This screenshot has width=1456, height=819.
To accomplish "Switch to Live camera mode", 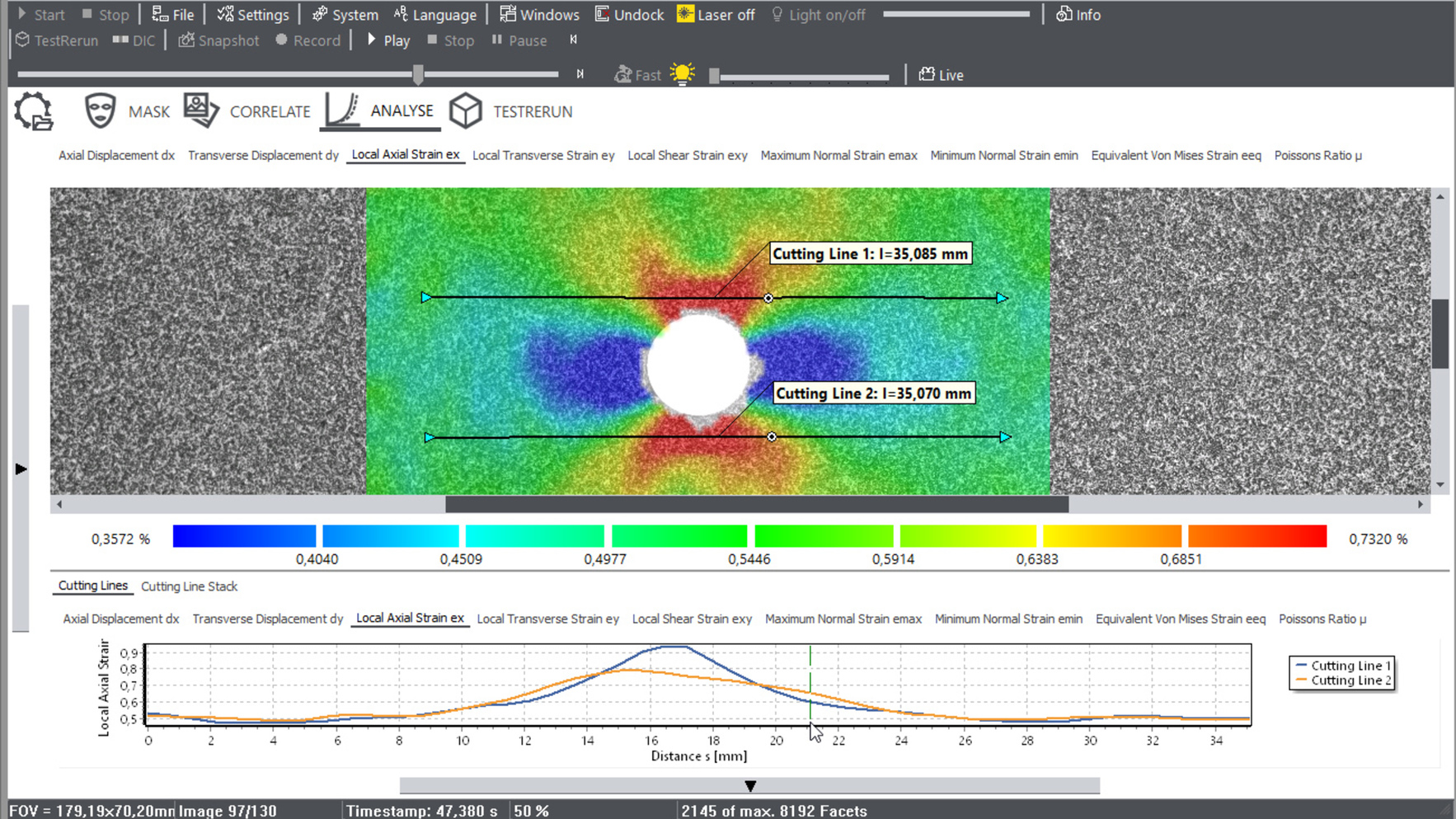I will (941, 75).
